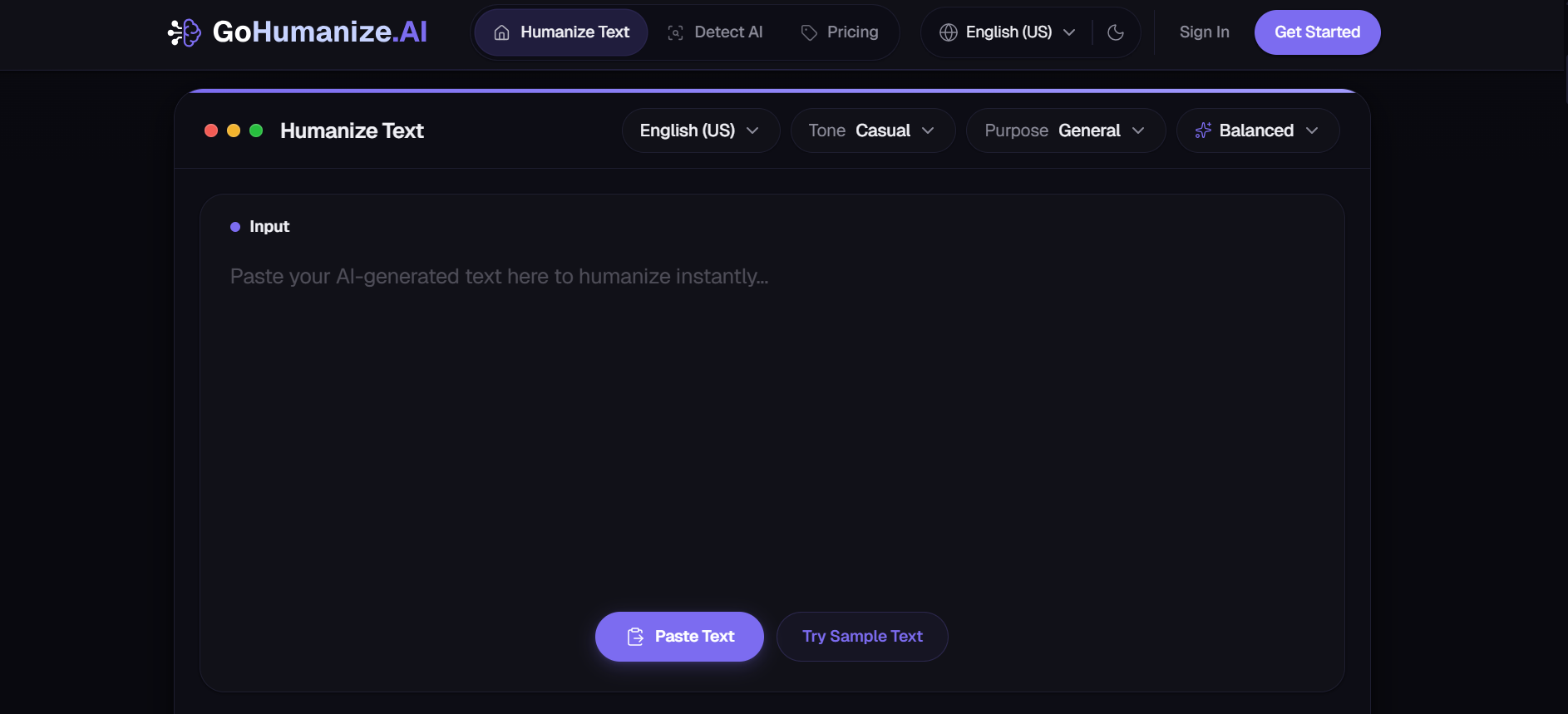The width and height of the screenshot is (1568, 714).
Task: Click the red window dot
Action: pyautogui.click(x=211, y=130)
